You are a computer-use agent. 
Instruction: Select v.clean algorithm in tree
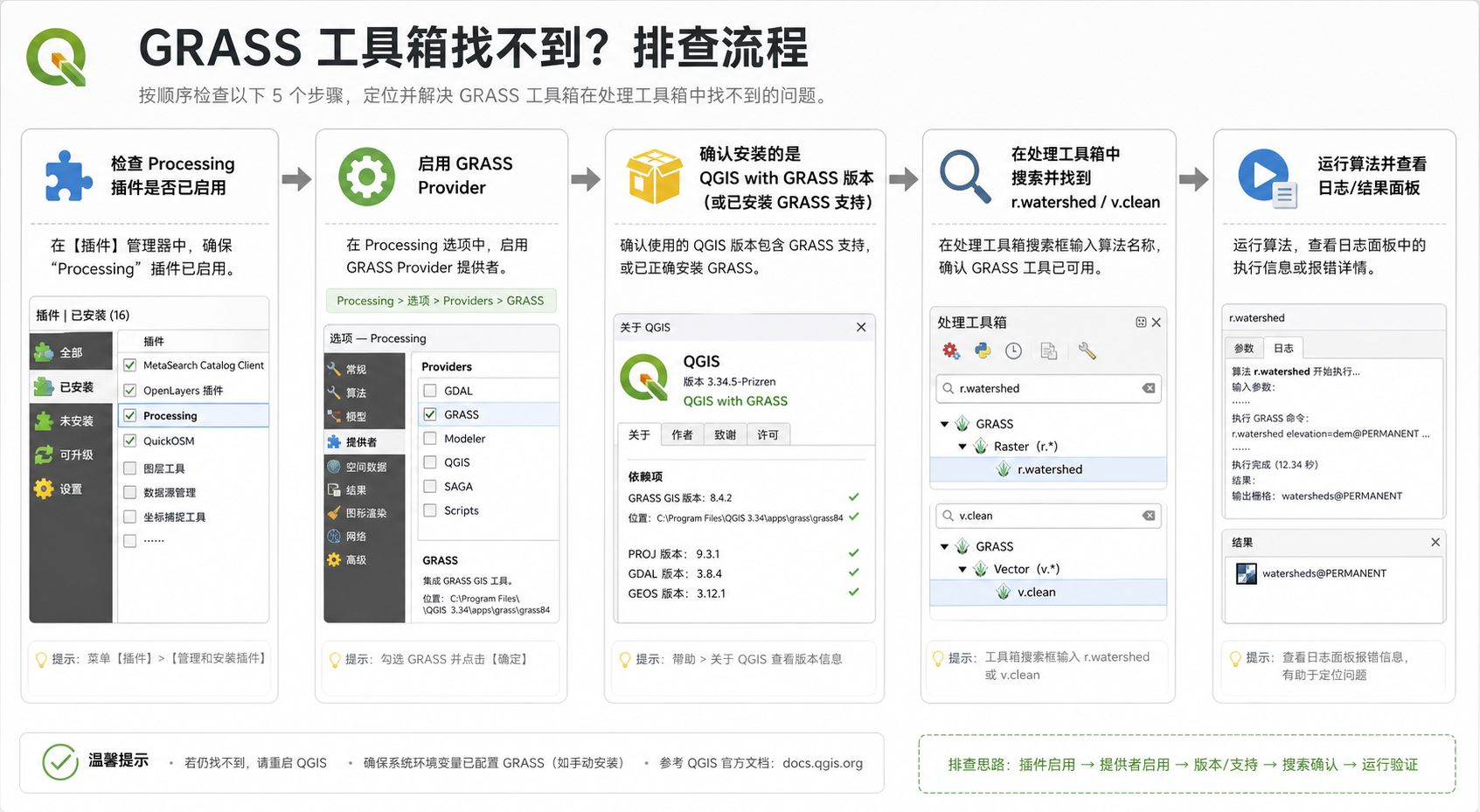click(1048, 592)
